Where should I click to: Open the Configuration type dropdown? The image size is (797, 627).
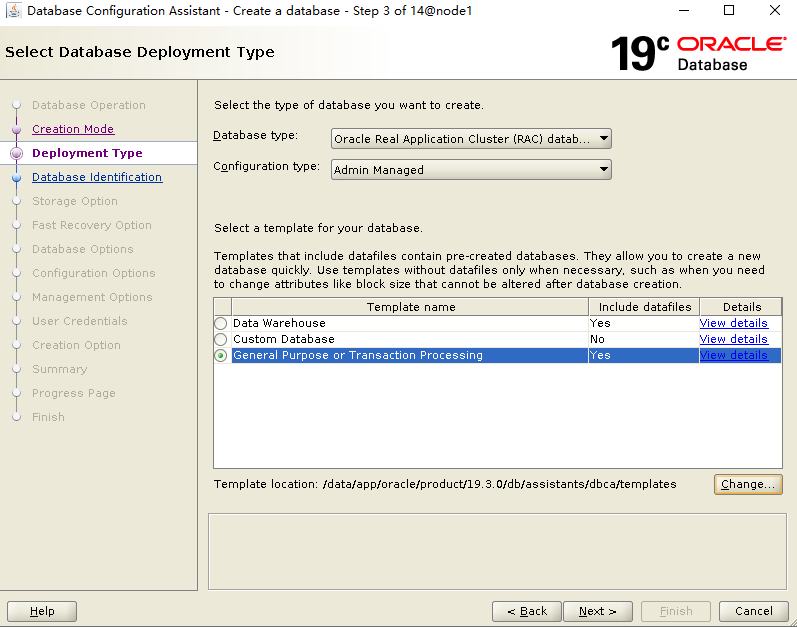471,170
